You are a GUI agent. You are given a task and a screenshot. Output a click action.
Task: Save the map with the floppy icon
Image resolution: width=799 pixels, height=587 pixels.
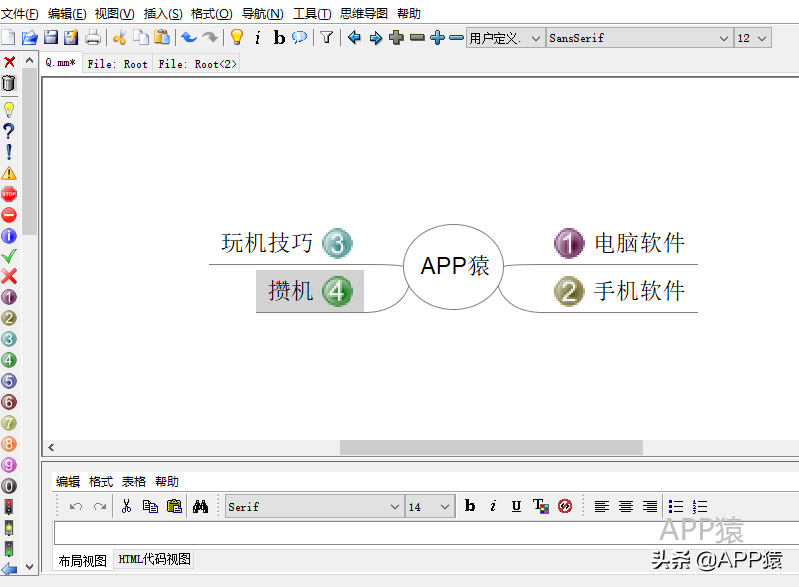[x=50, y=38]
